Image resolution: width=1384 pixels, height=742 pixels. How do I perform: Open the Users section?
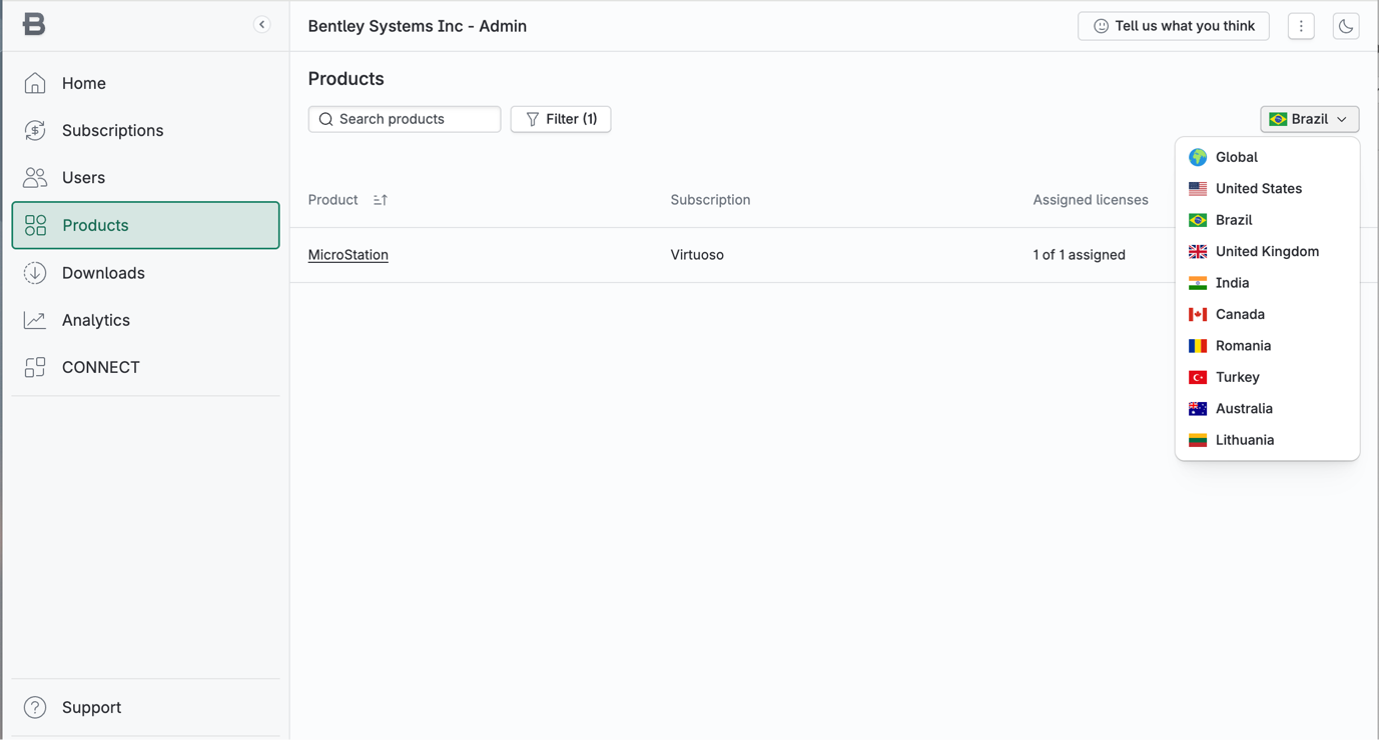pos(146,177)
